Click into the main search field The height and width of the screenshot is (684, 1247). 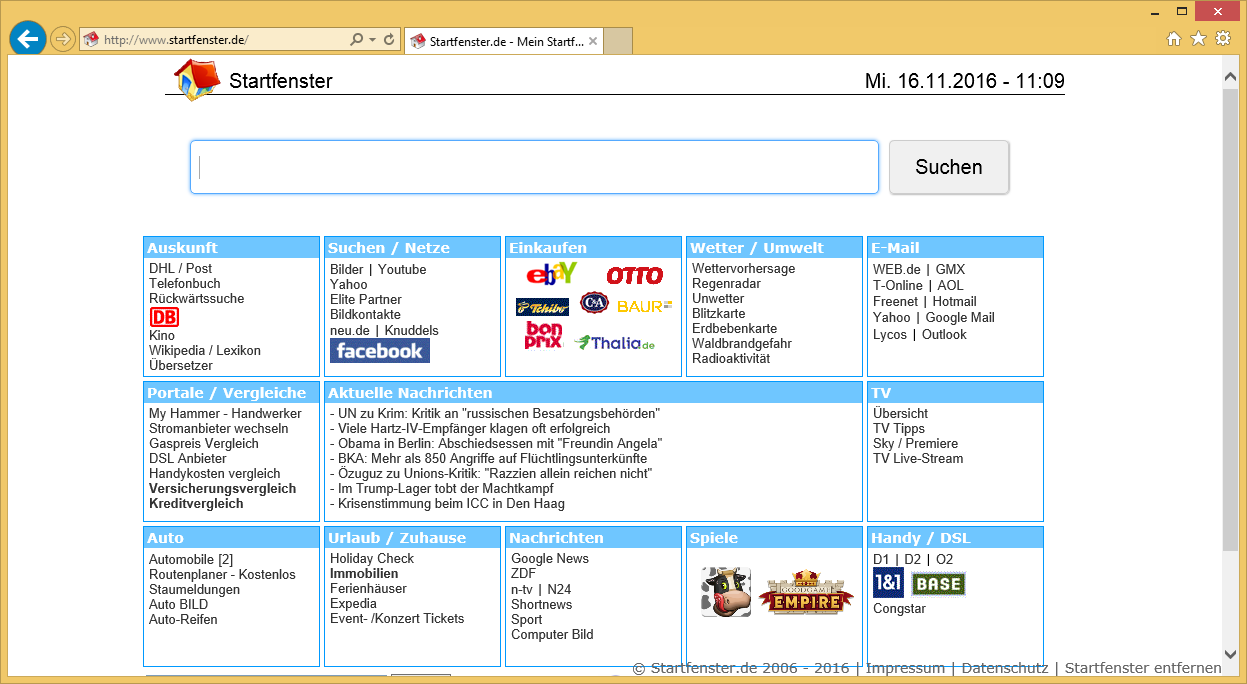pyautogui.click(x=534, y=167)
